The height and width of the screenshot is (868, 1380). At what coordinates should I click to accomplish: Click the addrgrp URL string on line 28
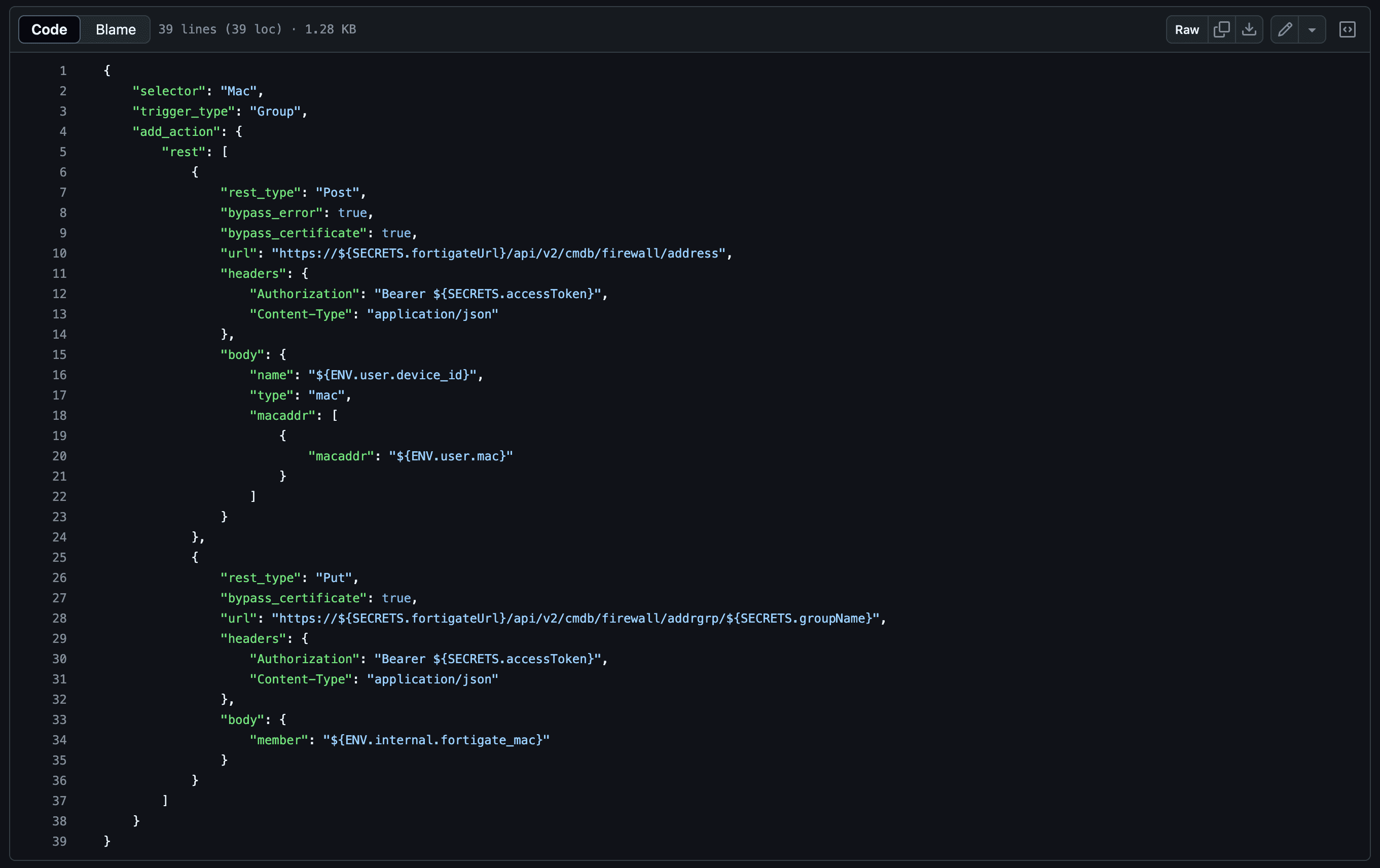[x=575, y=618]
